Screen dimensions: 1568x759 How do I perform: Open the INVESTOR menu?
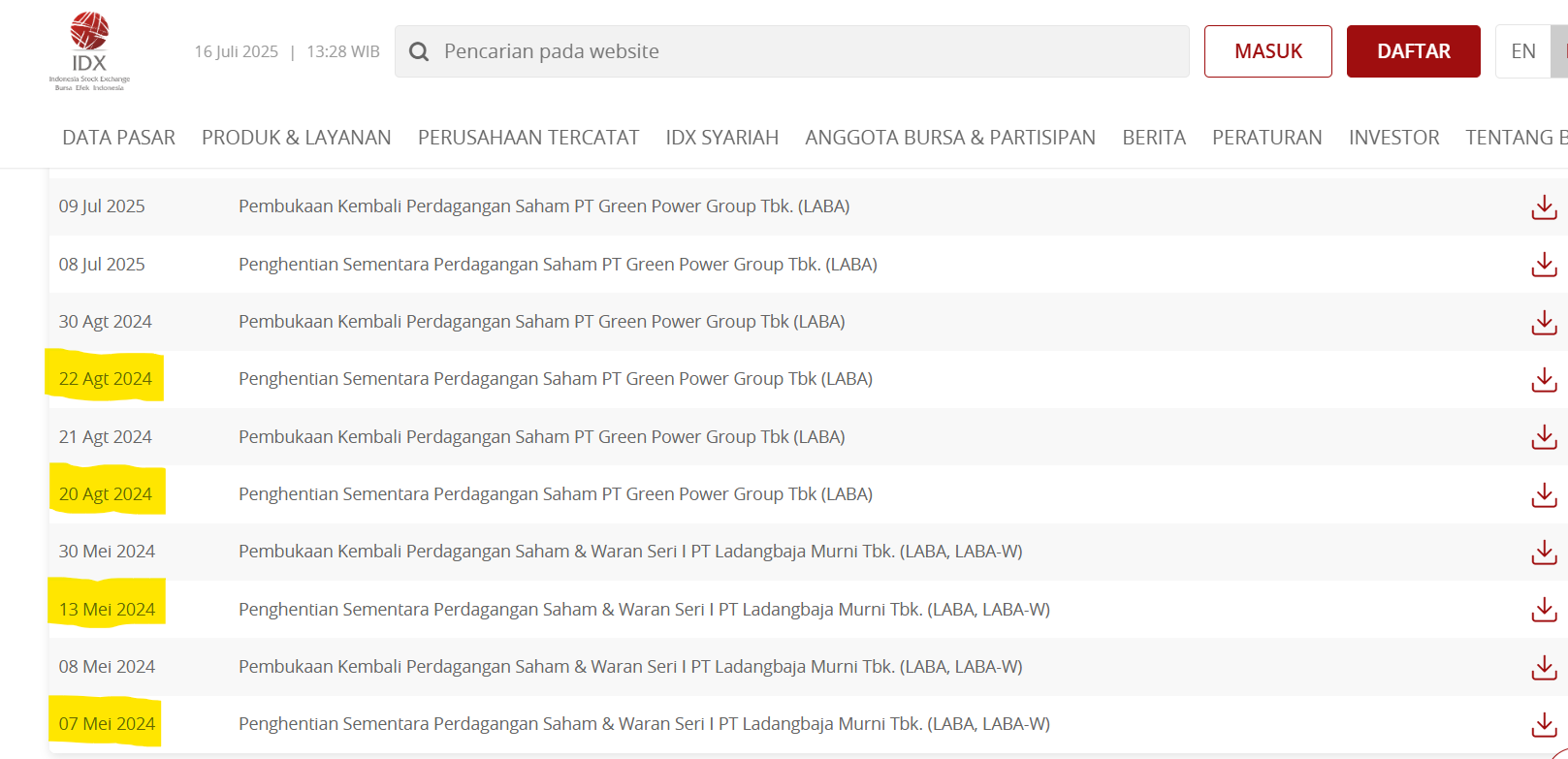pos(1394,138)
